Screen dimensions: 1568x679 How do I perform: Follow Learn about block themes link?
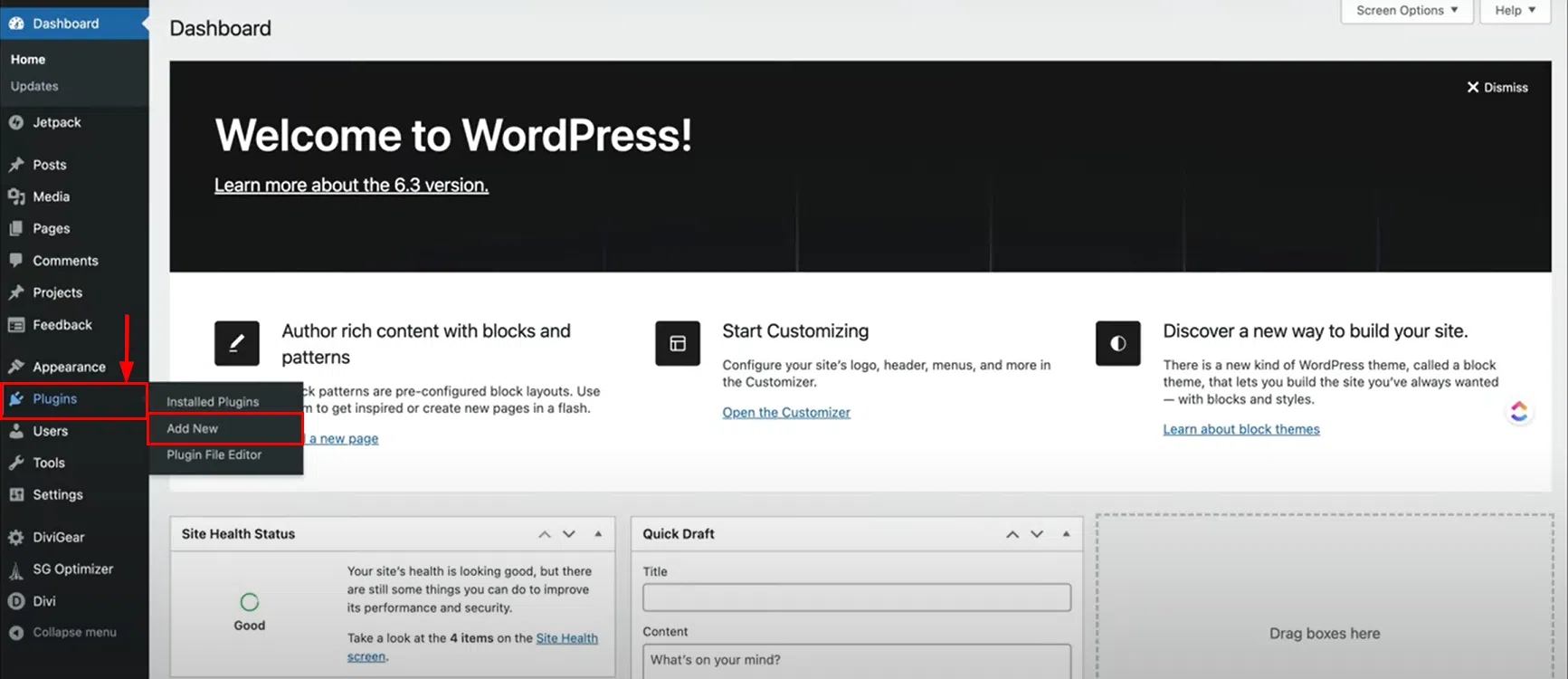click(x=1241, y=429)
